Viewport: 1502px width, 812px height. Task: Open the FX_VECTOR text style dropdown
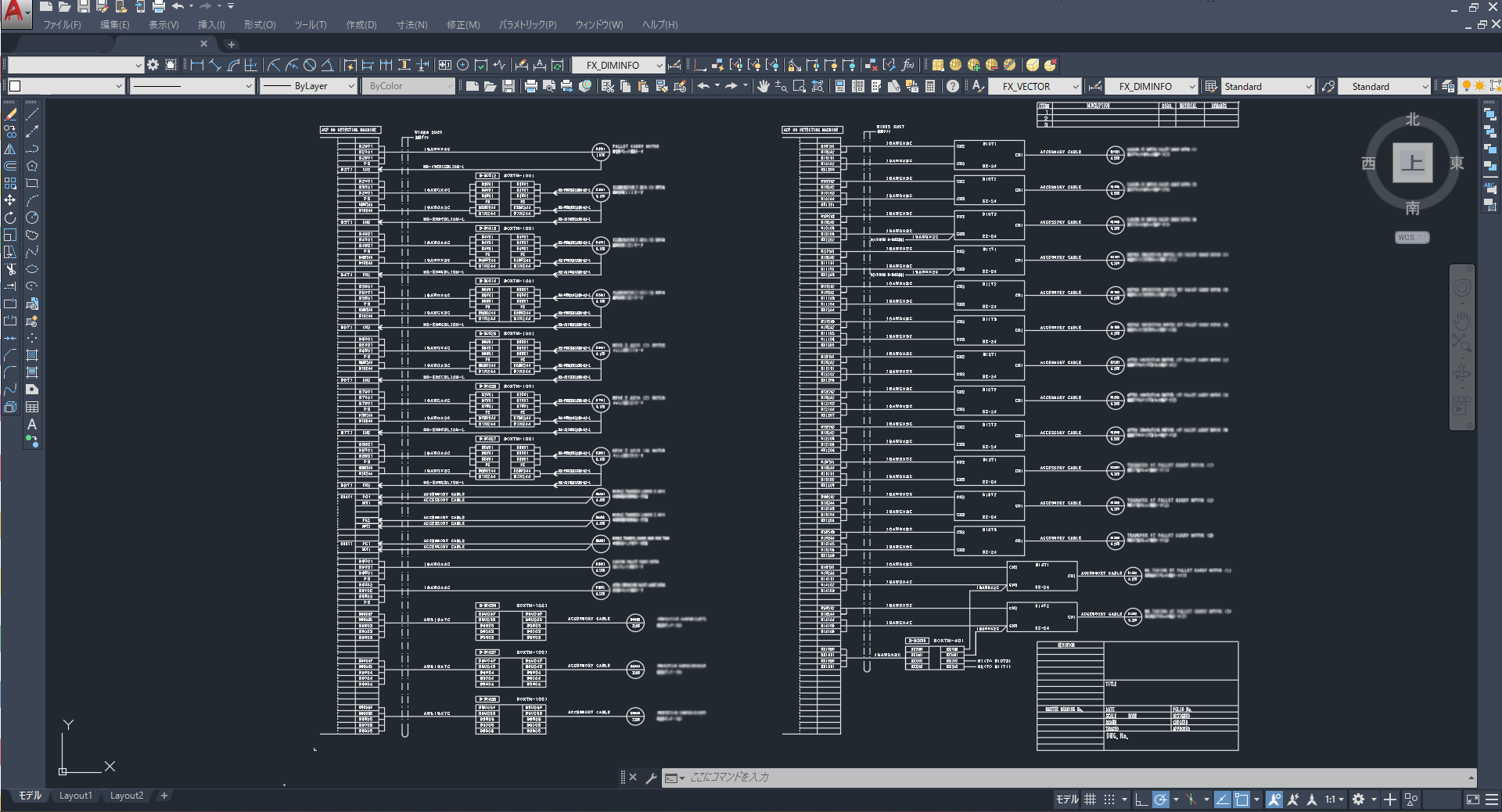pos(1076,86)
